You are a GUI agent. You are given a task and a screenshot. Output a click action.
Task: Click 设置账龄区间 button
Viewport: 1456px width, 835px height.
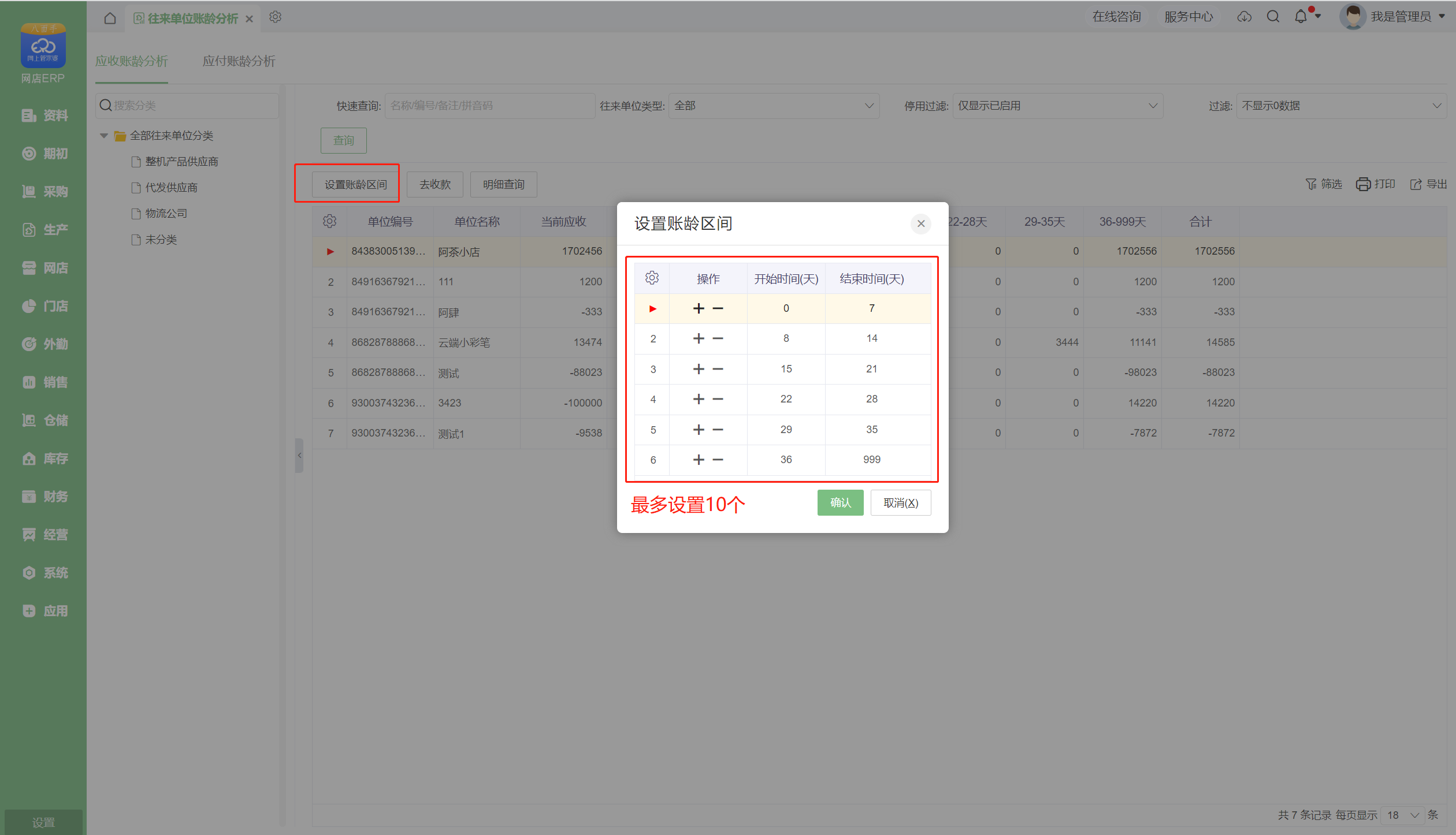pyautogui.click(x=355, y=185)
